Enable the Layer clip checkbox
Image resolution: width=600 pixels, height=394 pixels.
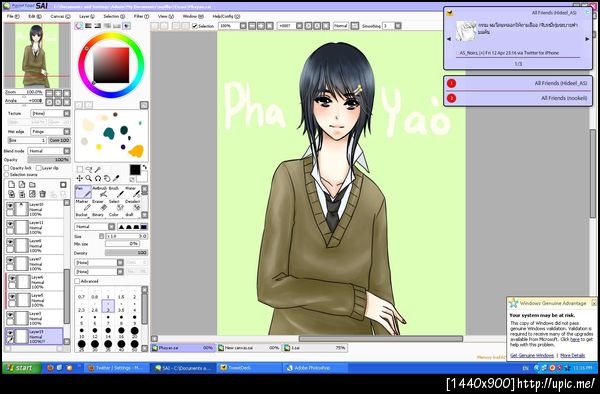(39, 168)
